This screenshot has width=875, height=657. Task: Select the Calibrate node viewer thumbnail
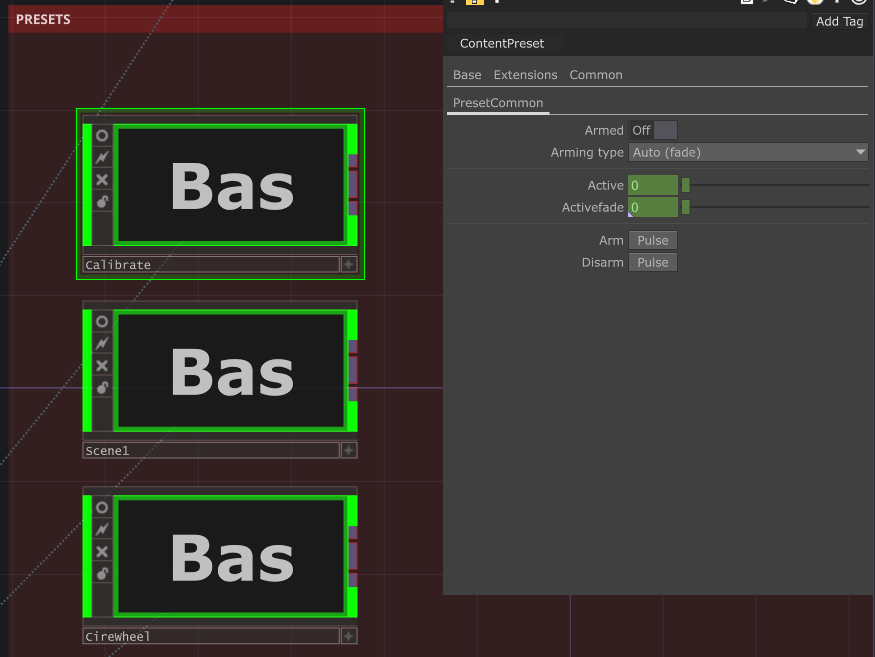tap(231, 185)
